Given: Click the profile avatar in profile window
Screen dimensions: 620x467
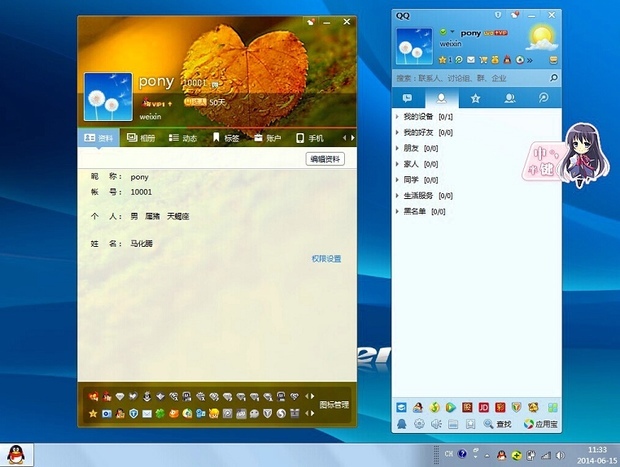Looking at the screenshot, I should click(x=108, y=97).
